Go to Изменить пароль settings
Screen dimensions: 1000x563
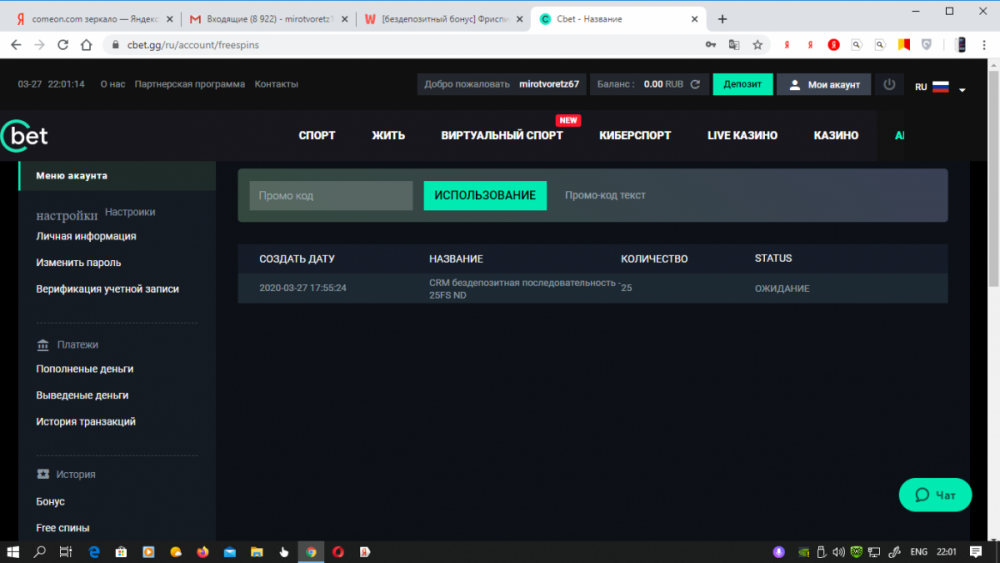tap(79, 263)
